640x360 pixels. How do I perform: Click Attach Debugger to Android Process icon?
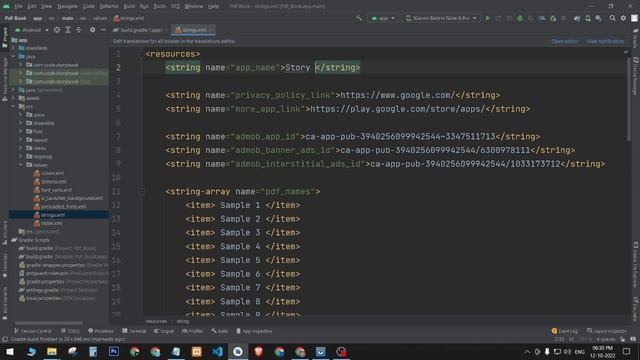click(x=553, y=18)
